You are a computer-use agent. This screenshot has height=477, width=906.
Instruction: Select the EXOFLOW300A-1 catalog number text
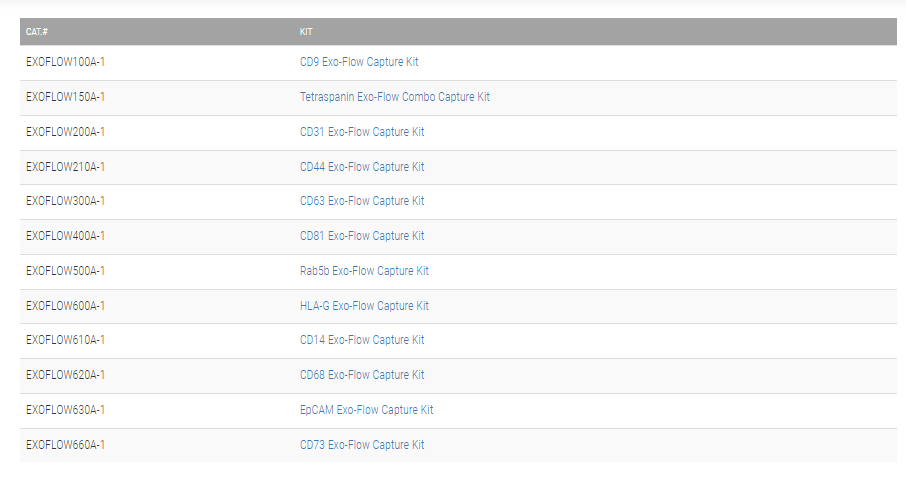[65, 201]
